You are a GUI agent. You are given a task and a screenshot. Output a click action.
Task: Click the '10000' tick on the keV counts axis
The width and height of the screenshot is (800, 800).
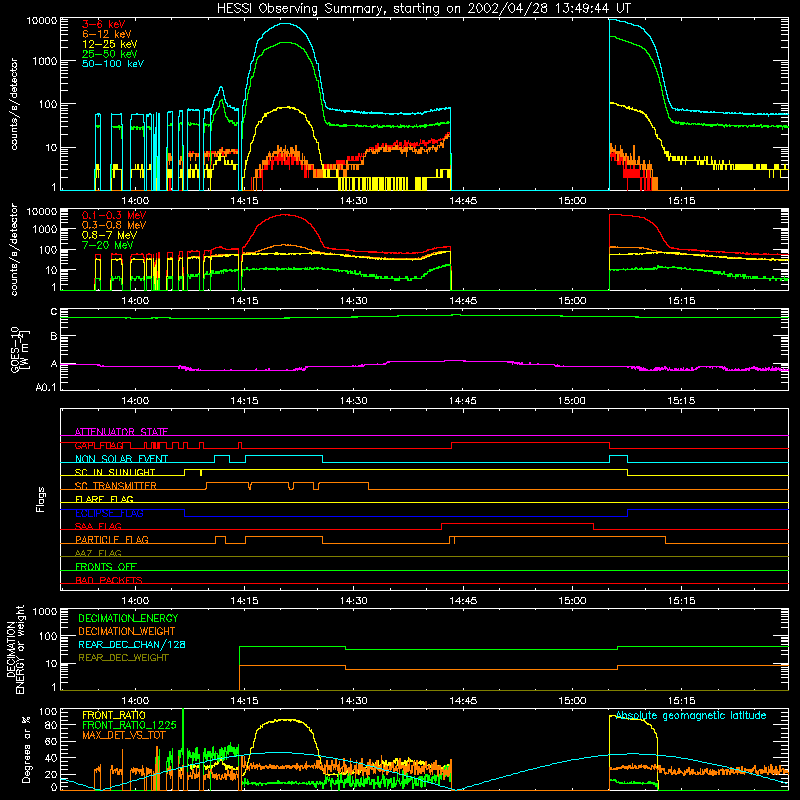click(42, 20)
